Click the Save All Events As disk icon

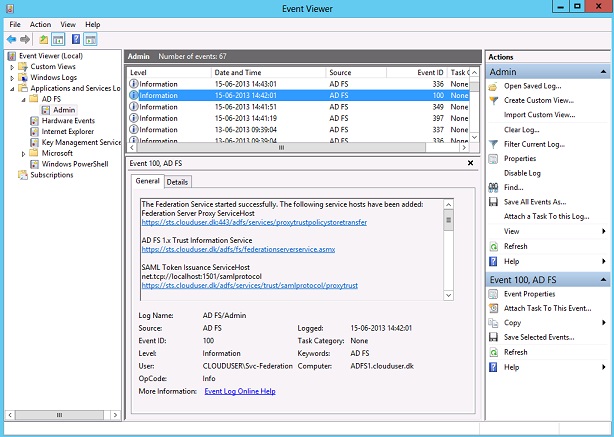(493, 202)
